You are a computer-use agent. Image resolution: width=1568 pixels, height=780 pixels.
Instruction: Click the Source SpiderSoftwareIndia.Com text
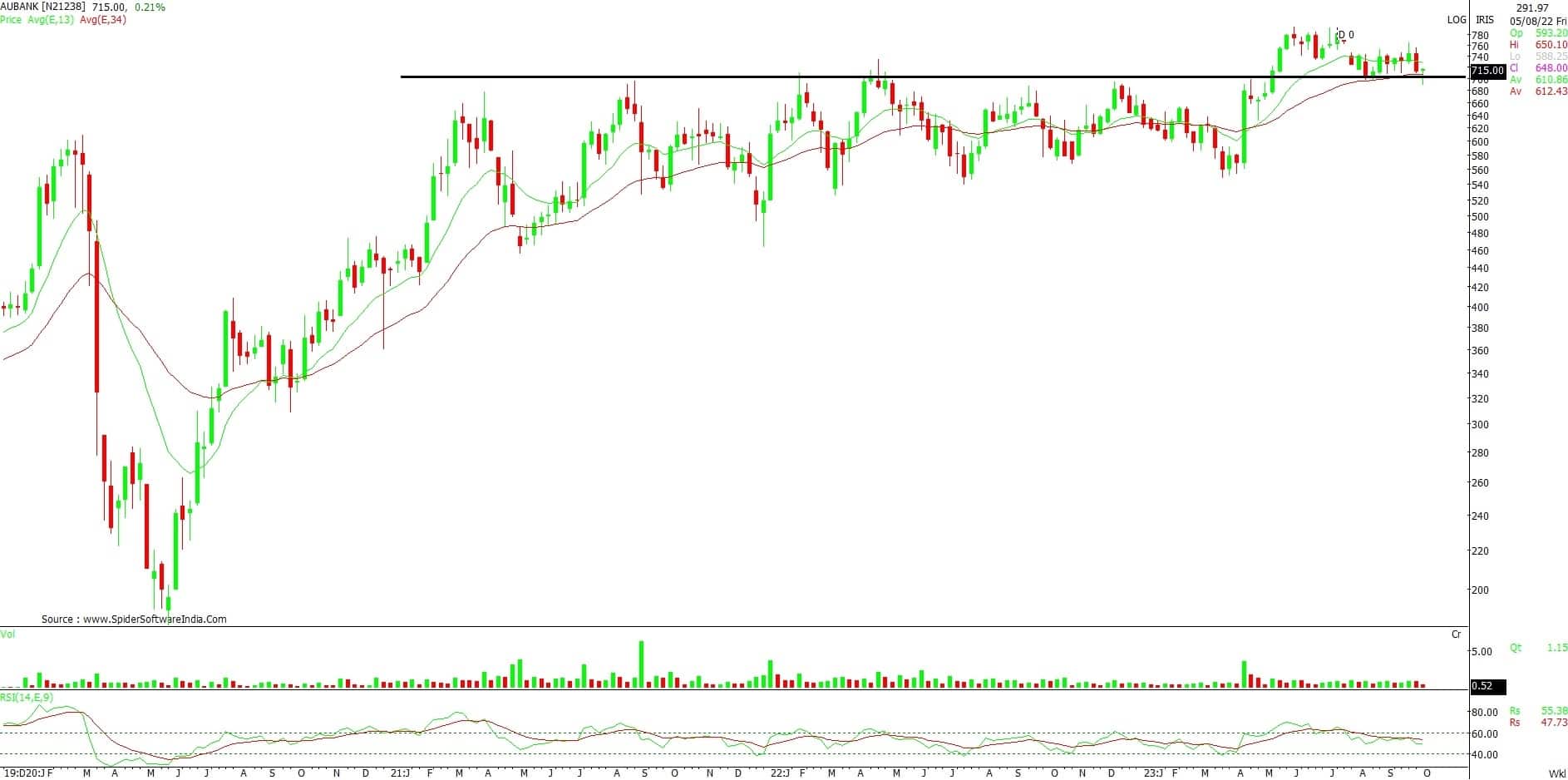click(x=134, y=619)
